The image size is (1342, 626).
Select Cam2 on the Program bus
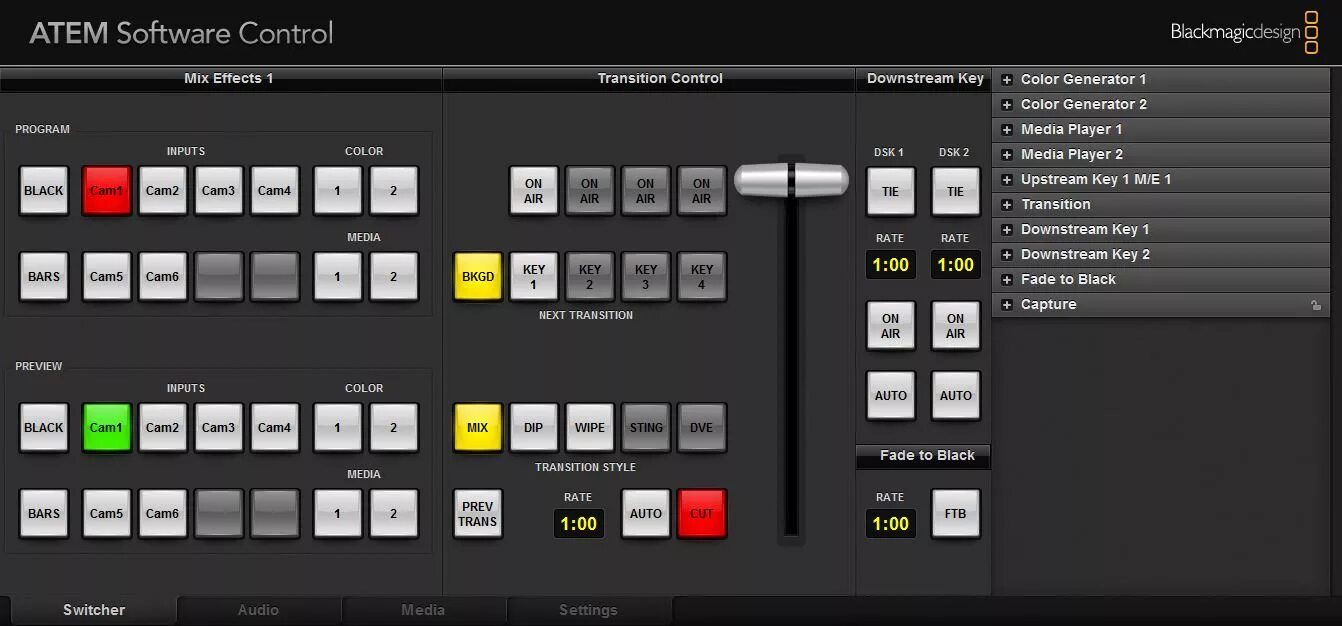[x=162, y=190]
